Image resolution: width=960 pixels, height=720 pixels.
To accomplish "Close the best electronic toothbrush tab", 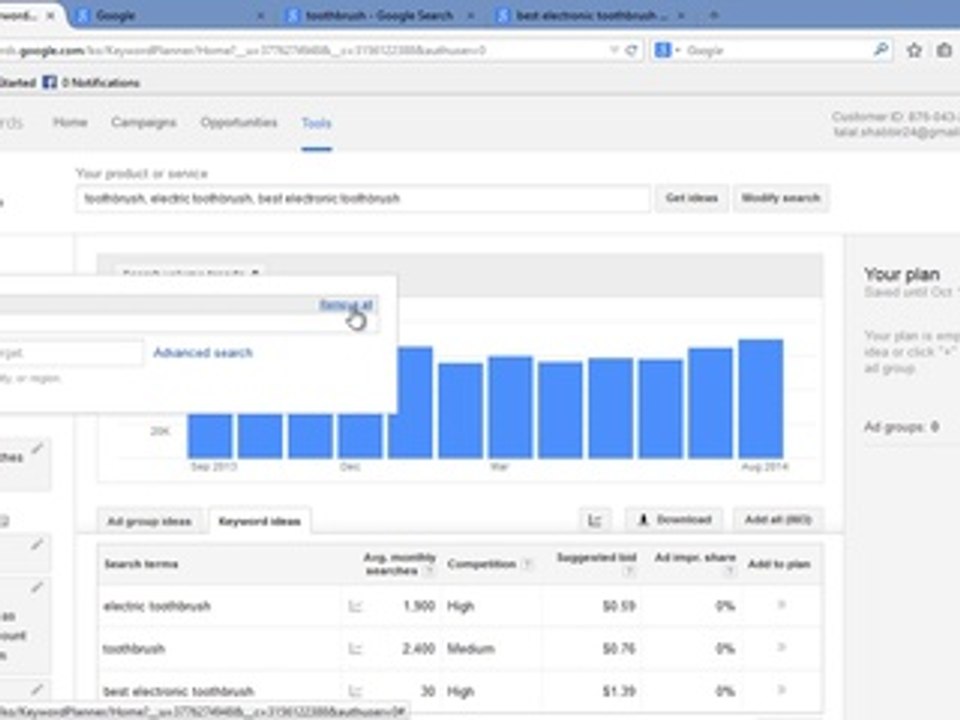I will pos(681,16).
